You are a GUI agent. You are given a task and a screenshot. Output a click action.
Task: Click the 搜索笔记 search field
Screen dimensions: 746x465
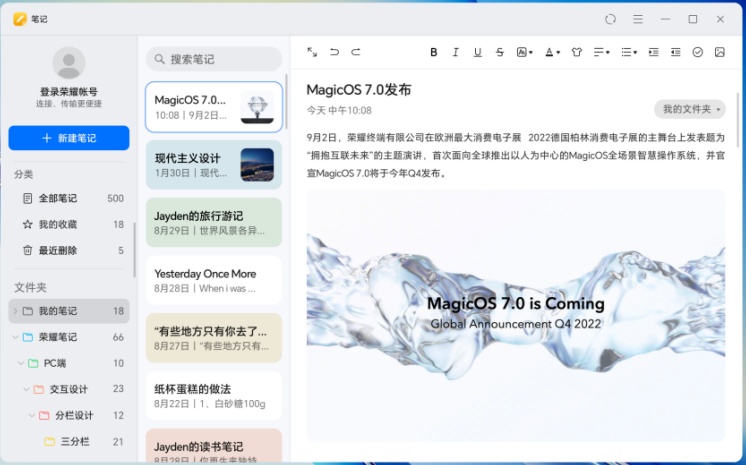coord(214,59)
